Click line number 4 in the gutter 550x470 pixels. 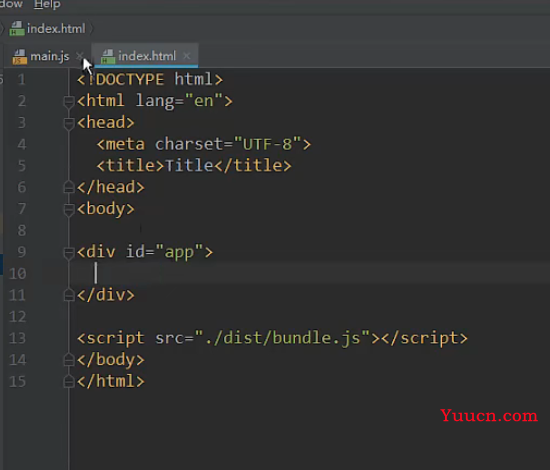coord(21,144)
